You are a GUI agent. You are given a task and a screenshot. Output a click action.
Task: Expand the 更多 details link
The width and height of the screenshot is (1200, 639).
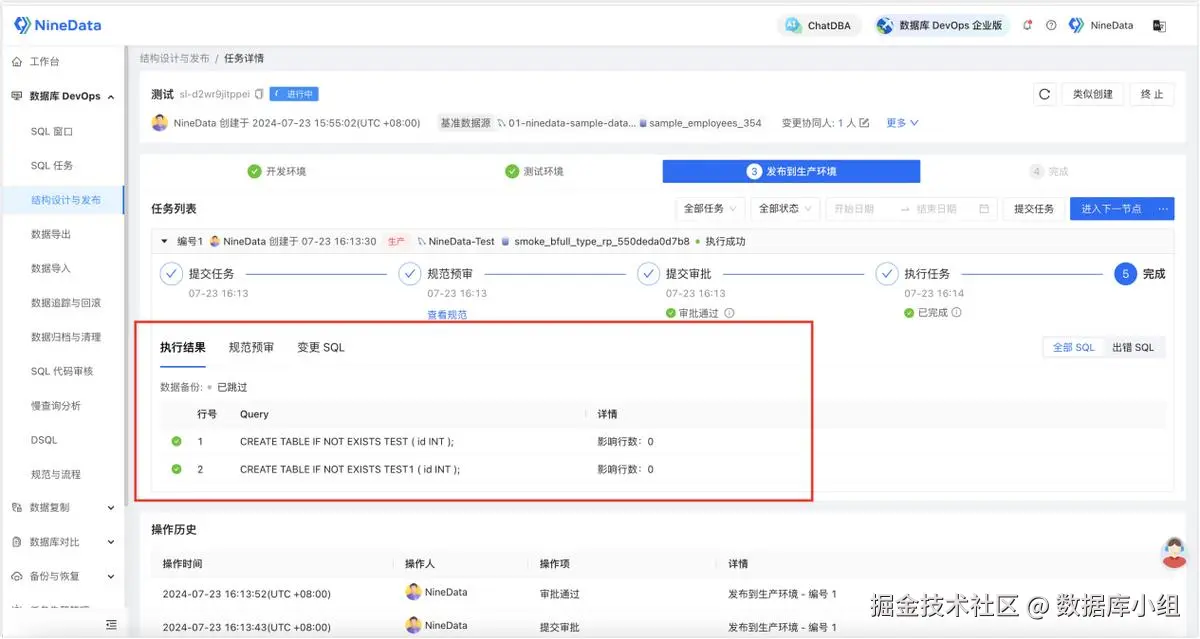[x=902, y=123]
